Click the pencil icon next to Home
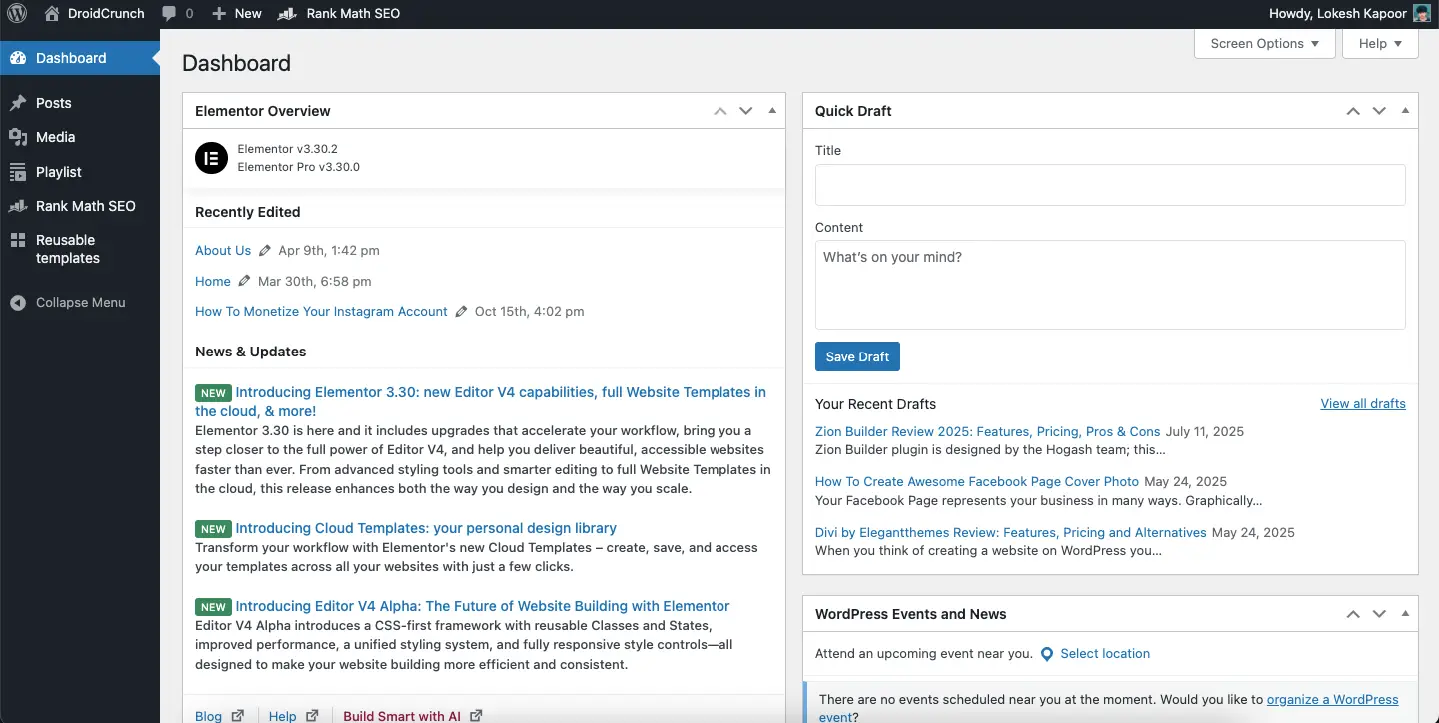 pos(245,281)
